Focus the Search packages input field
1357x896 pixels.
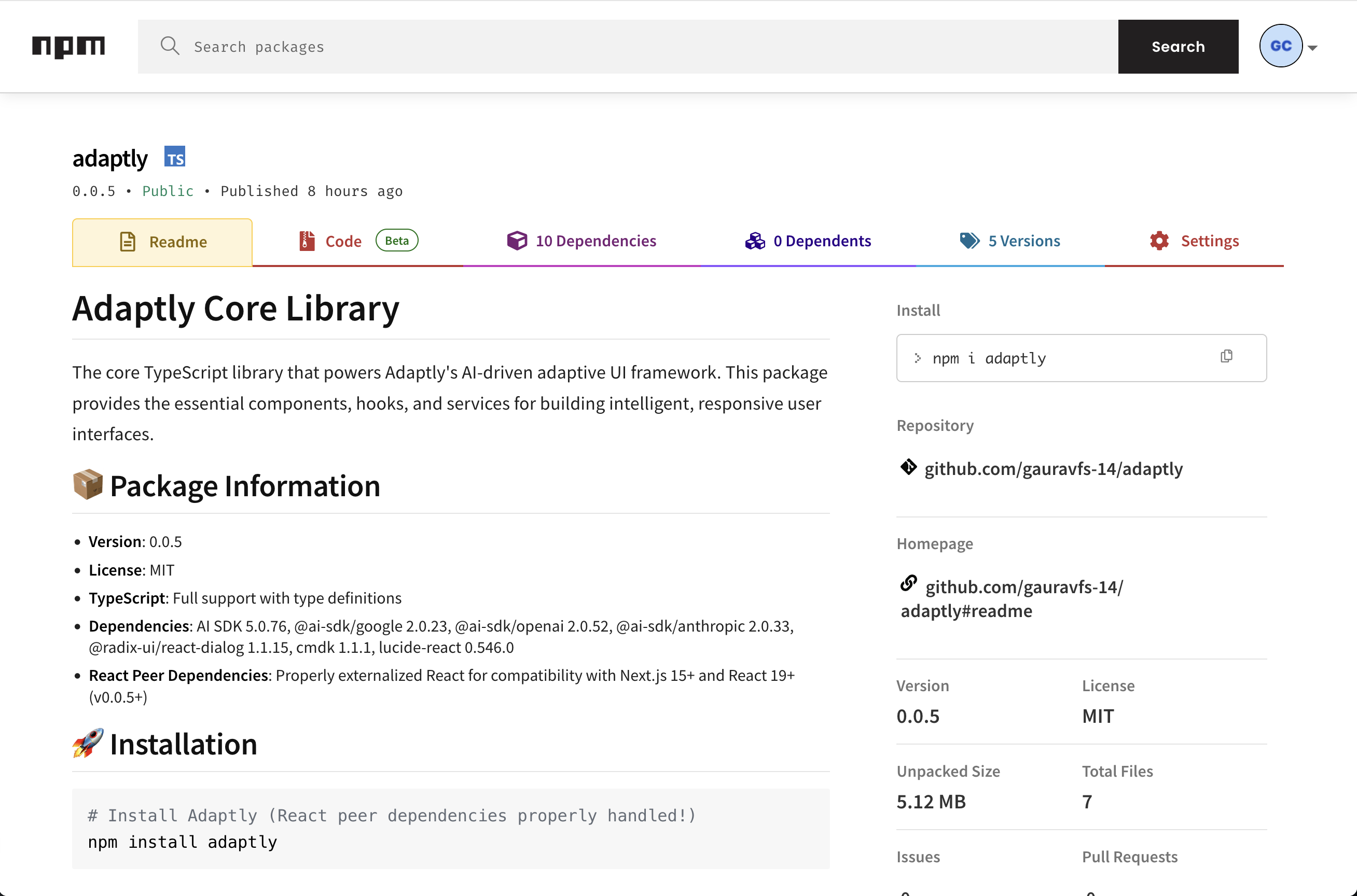tap(629, 47)
